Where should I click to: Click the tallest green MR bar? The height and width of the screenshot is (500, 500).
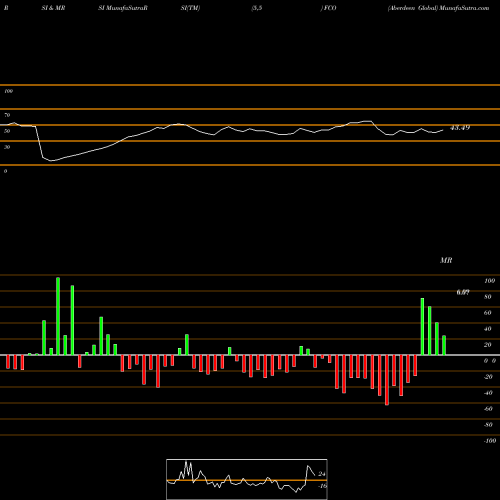[x=58, y=316]
